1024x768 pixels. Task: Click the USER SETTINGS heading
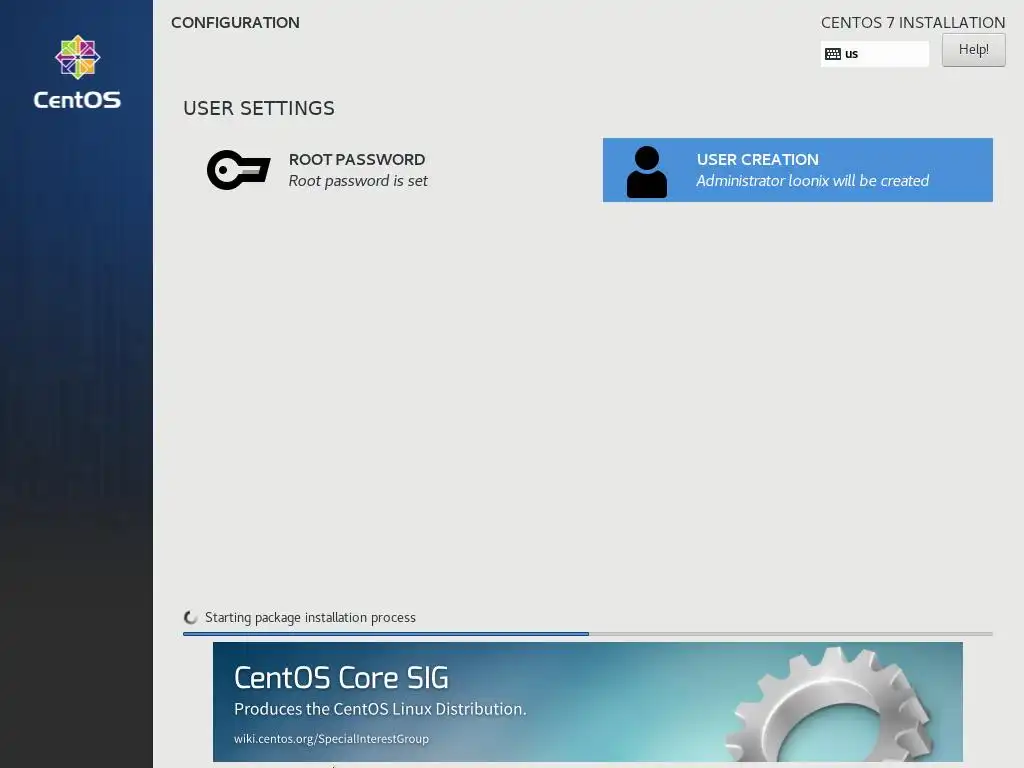[x=259, y=108]
